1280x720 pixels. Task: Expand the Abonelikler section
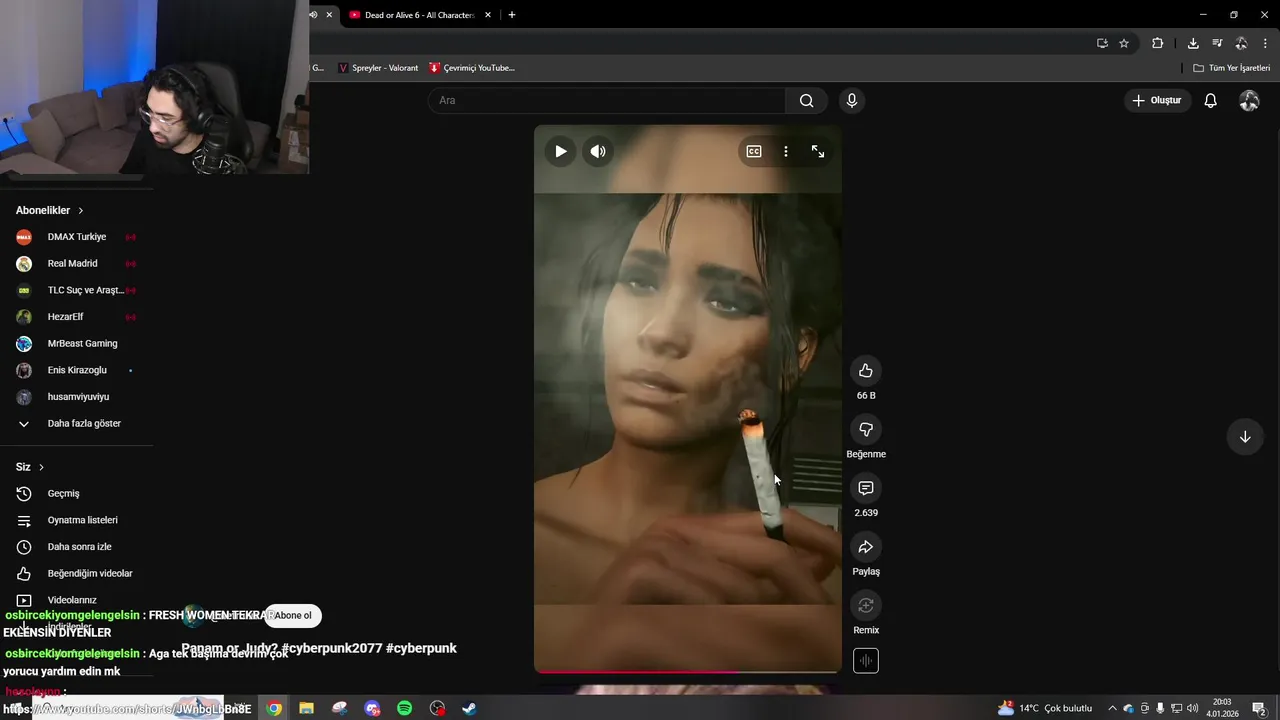[x=50, y=210]
